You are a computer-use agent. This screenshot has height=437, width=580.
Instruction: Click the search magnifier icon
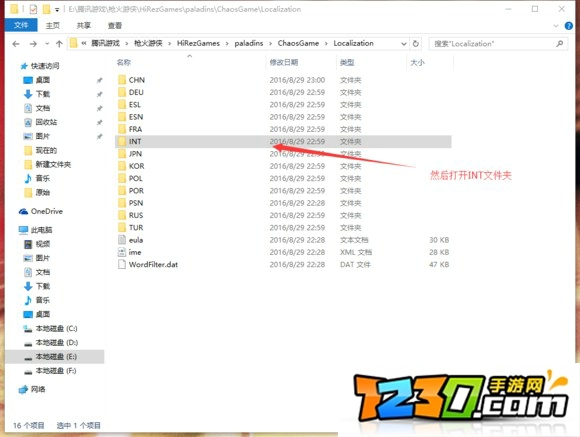(560, 44)
